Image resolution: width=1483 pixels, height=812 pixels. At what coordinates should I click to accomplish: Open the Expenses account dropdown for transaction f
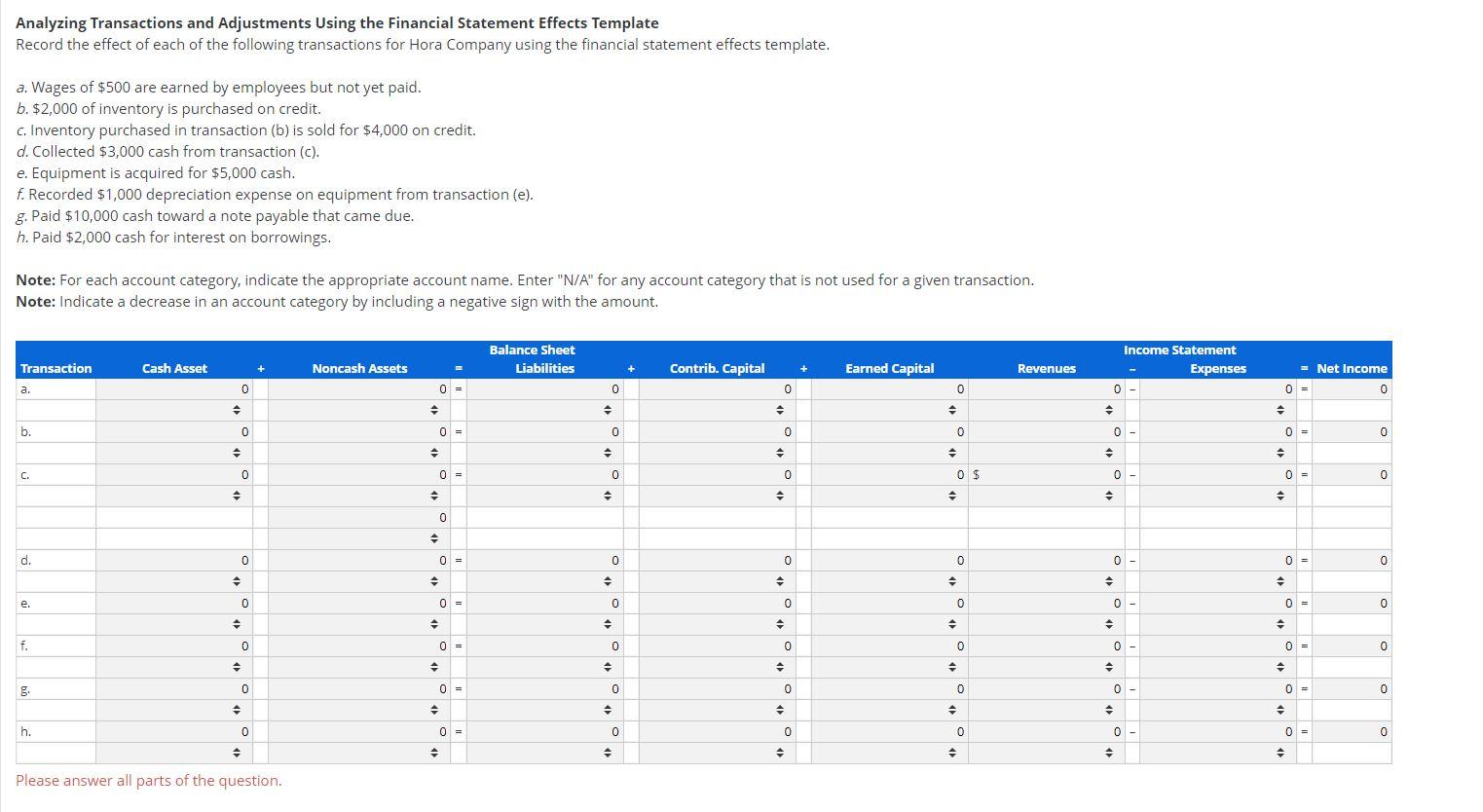pyautogui.click(x=1279, y=666)
